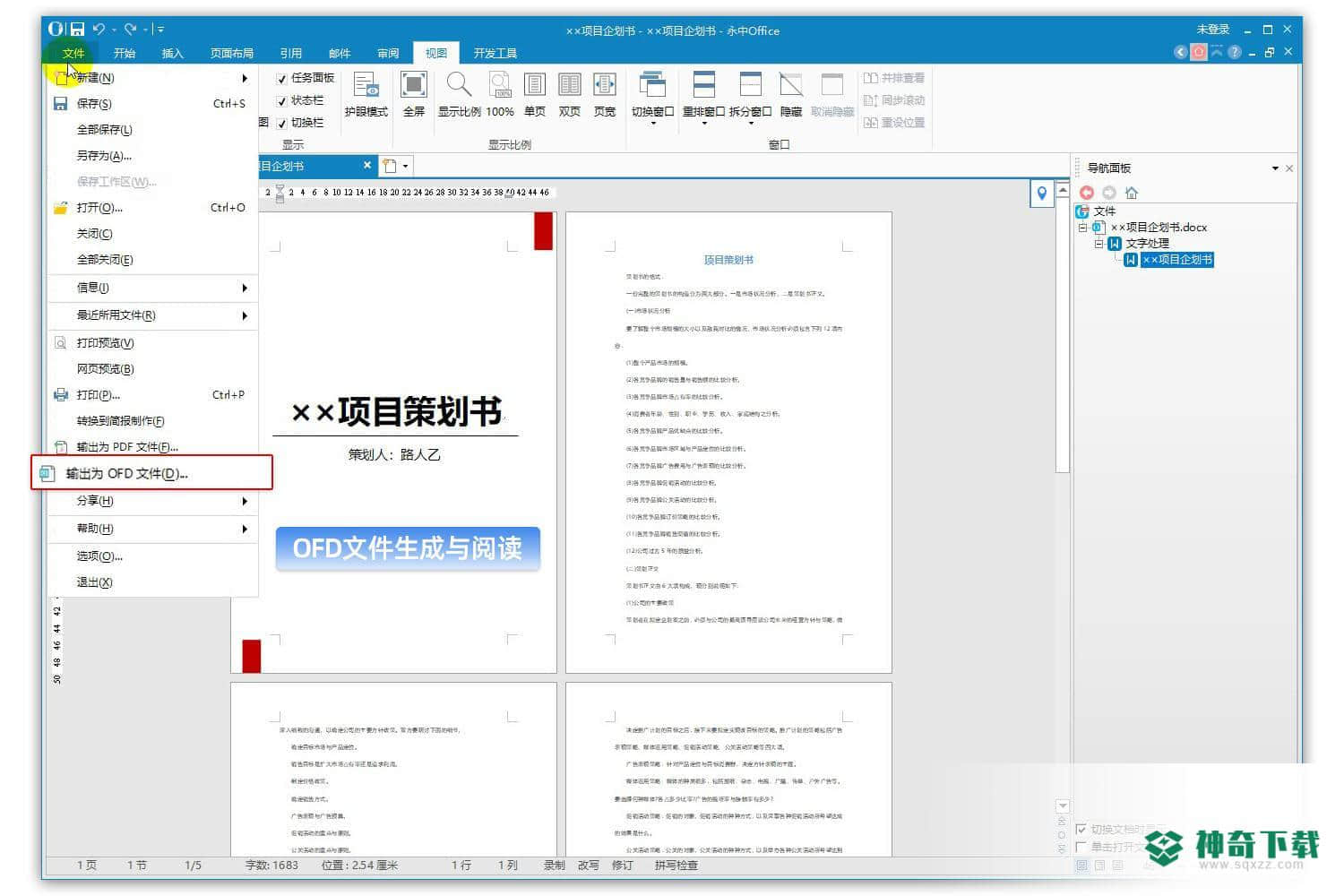Collapse the 文字处理 tree node
The width and height of the screenshot is (1344, 896).
1099,244
